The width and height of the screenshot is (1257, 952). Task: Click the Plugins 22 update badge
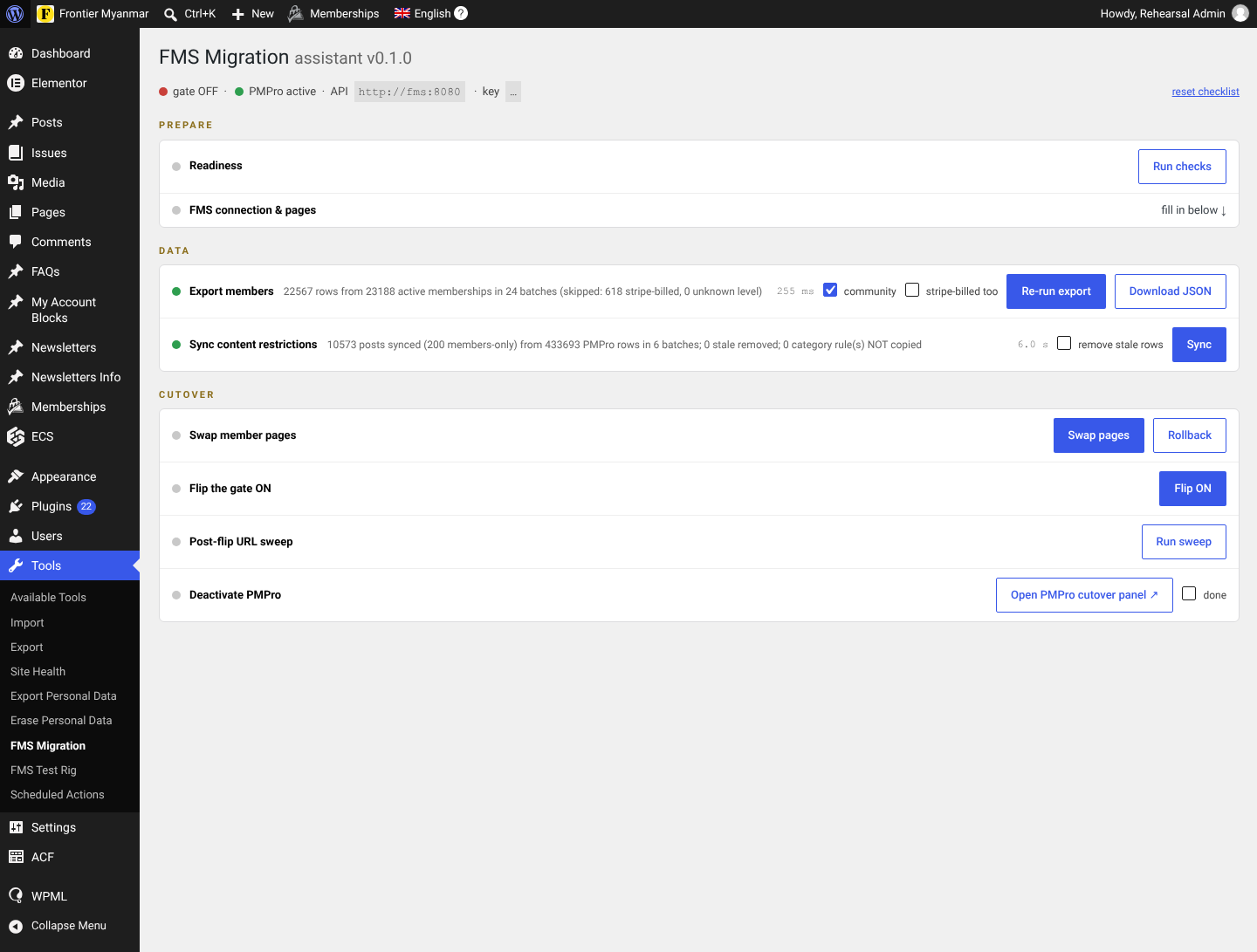86,507
